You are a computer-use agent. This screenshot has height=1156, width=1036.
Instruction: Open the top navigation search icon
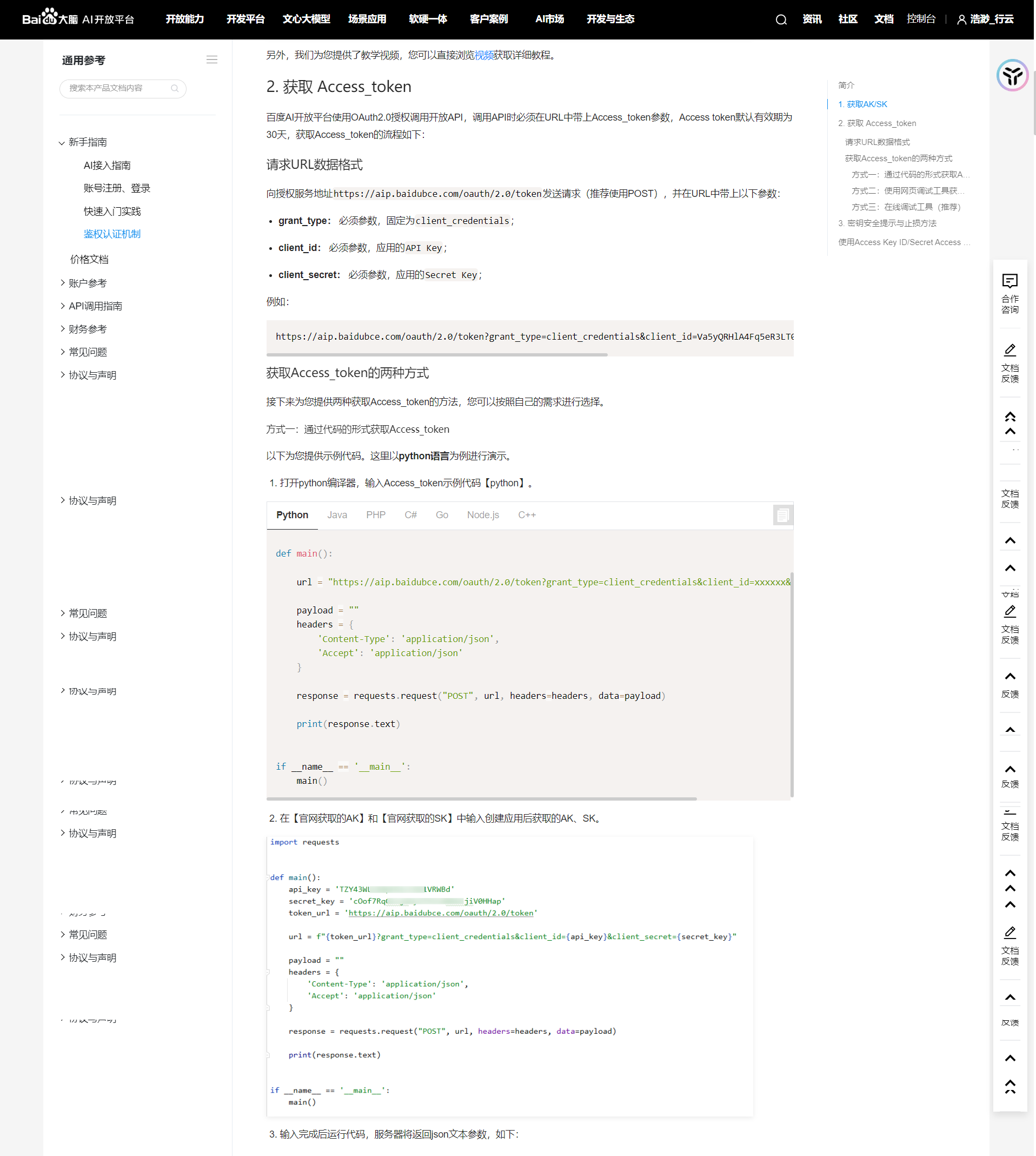(x=781, y=20)
